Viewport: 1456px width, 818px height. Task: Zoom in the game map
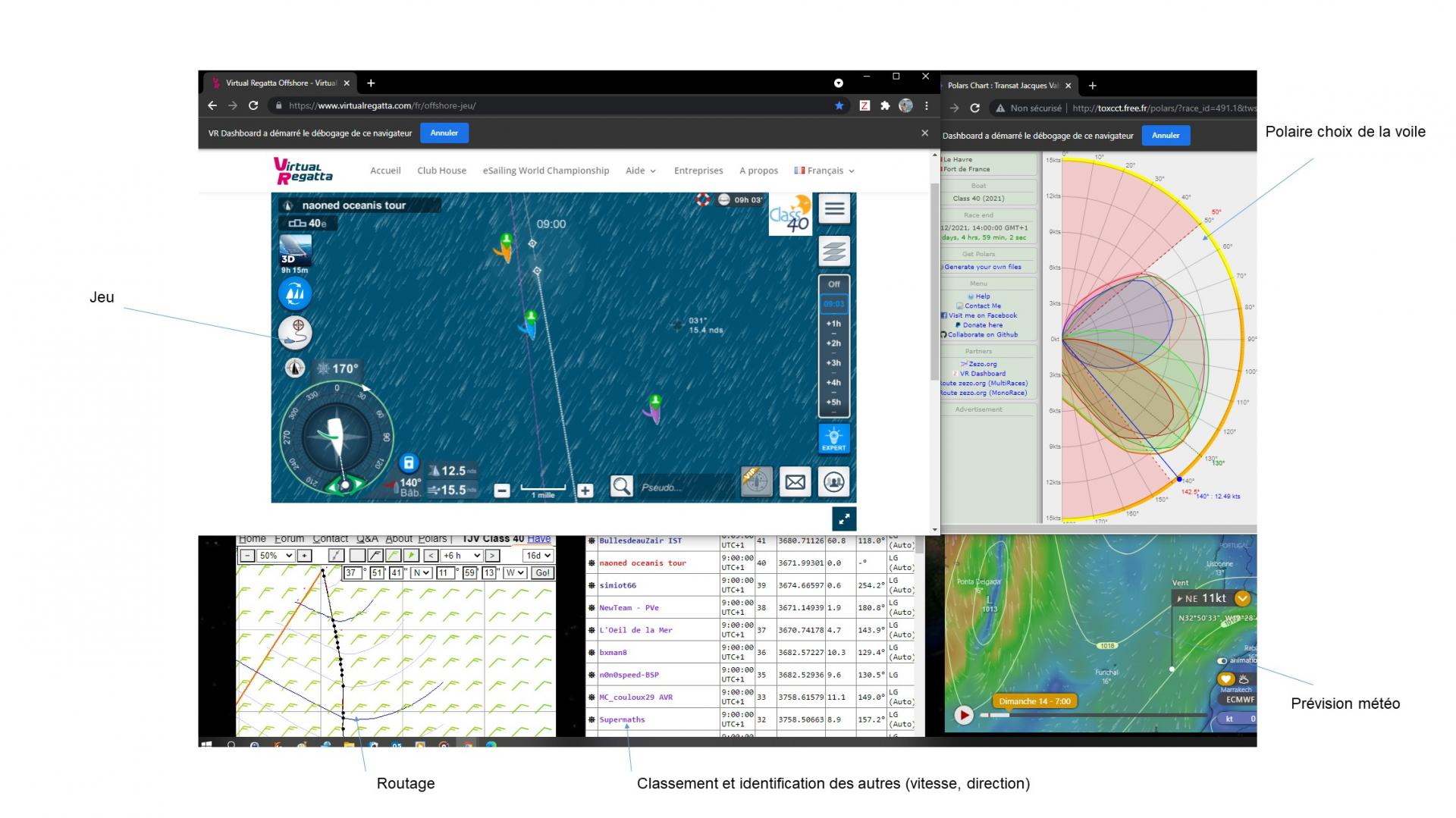coord(585,490)
